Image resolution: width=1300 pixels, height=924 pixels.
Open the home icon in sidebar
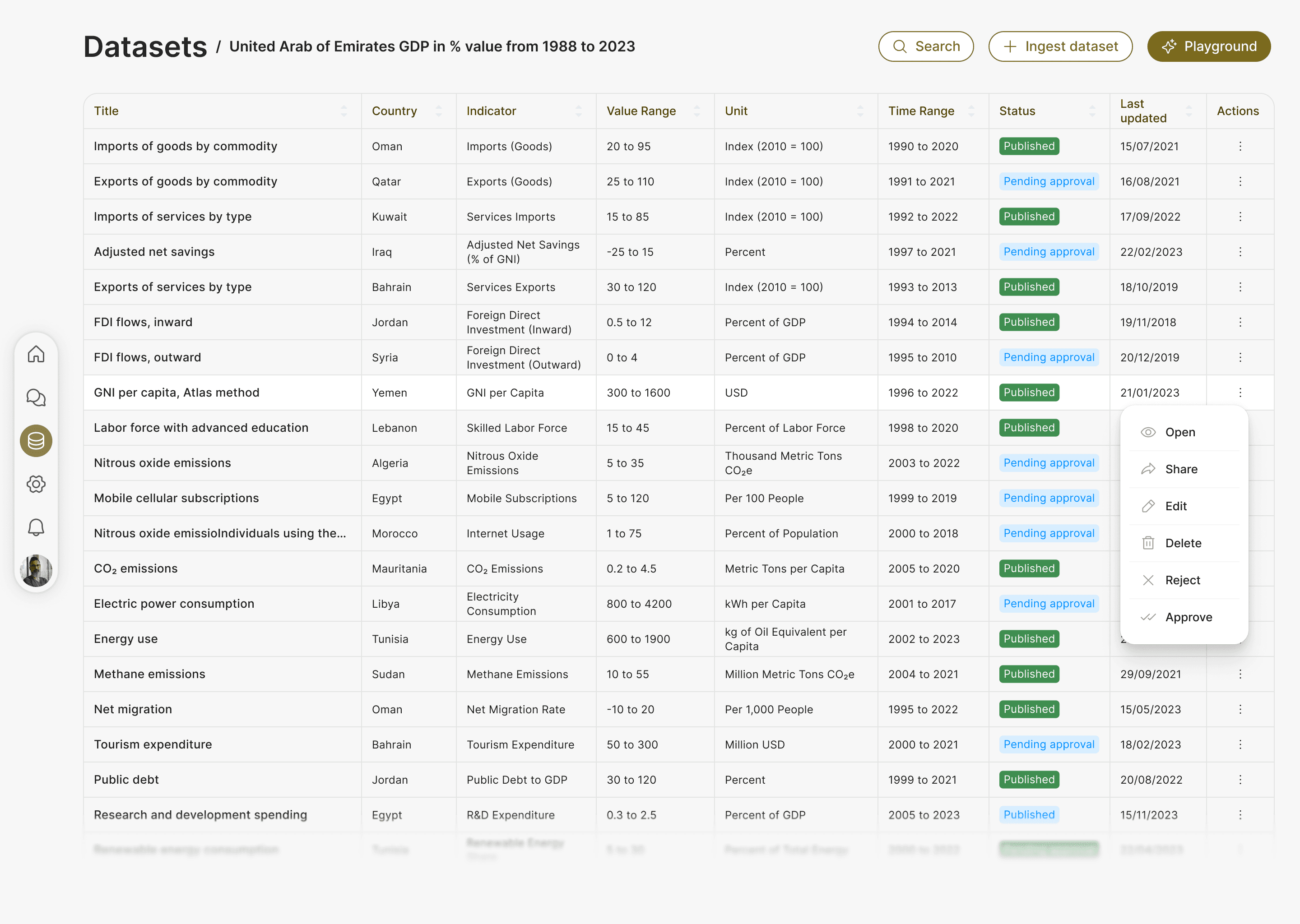pos(36,355)
